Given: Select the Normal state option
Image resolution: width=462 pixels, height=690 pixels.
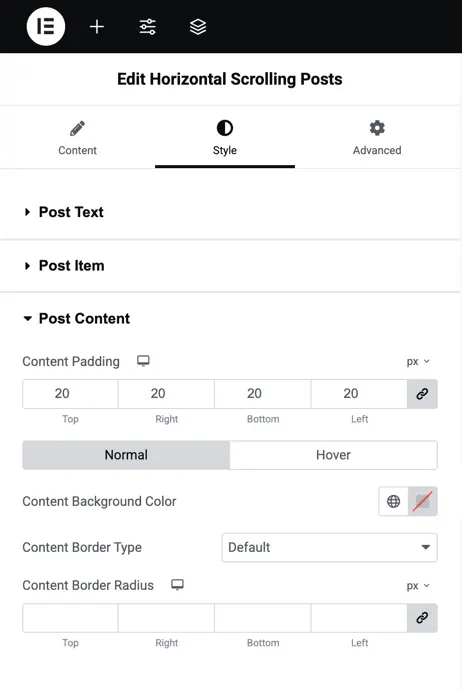Looking at the screenshot, I should coord(126,455).
